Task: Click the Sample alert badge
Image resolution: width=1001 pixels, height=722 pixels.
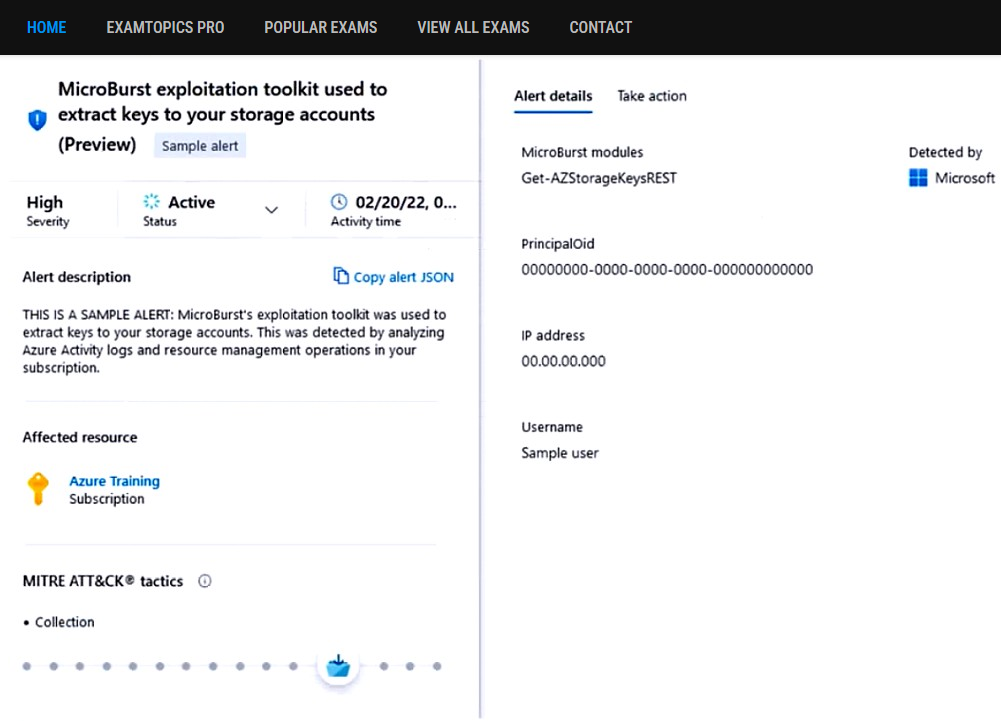Action: point(200,146)
